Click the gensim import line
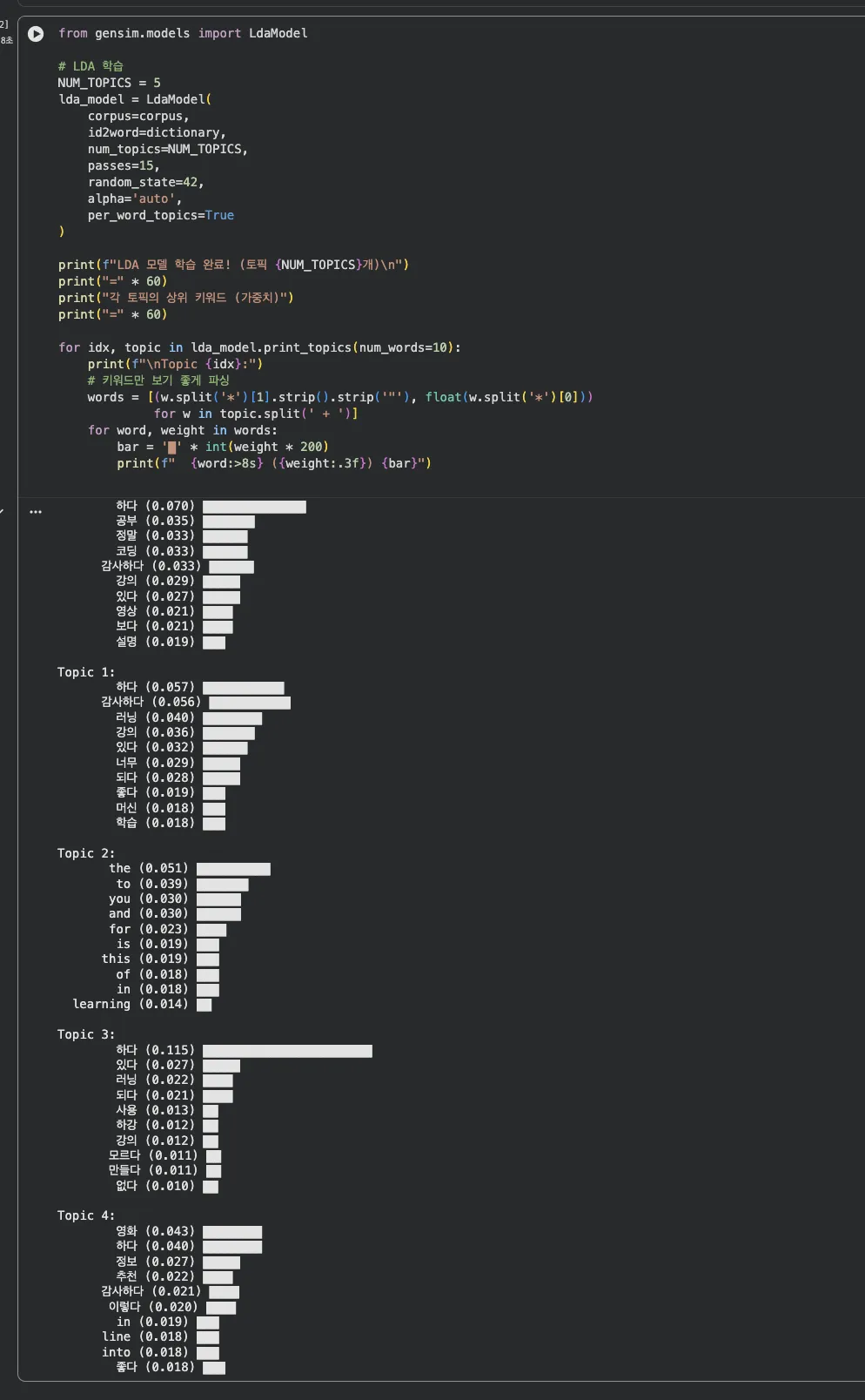This screenshot has height=1400, width=865. (183, 33)
